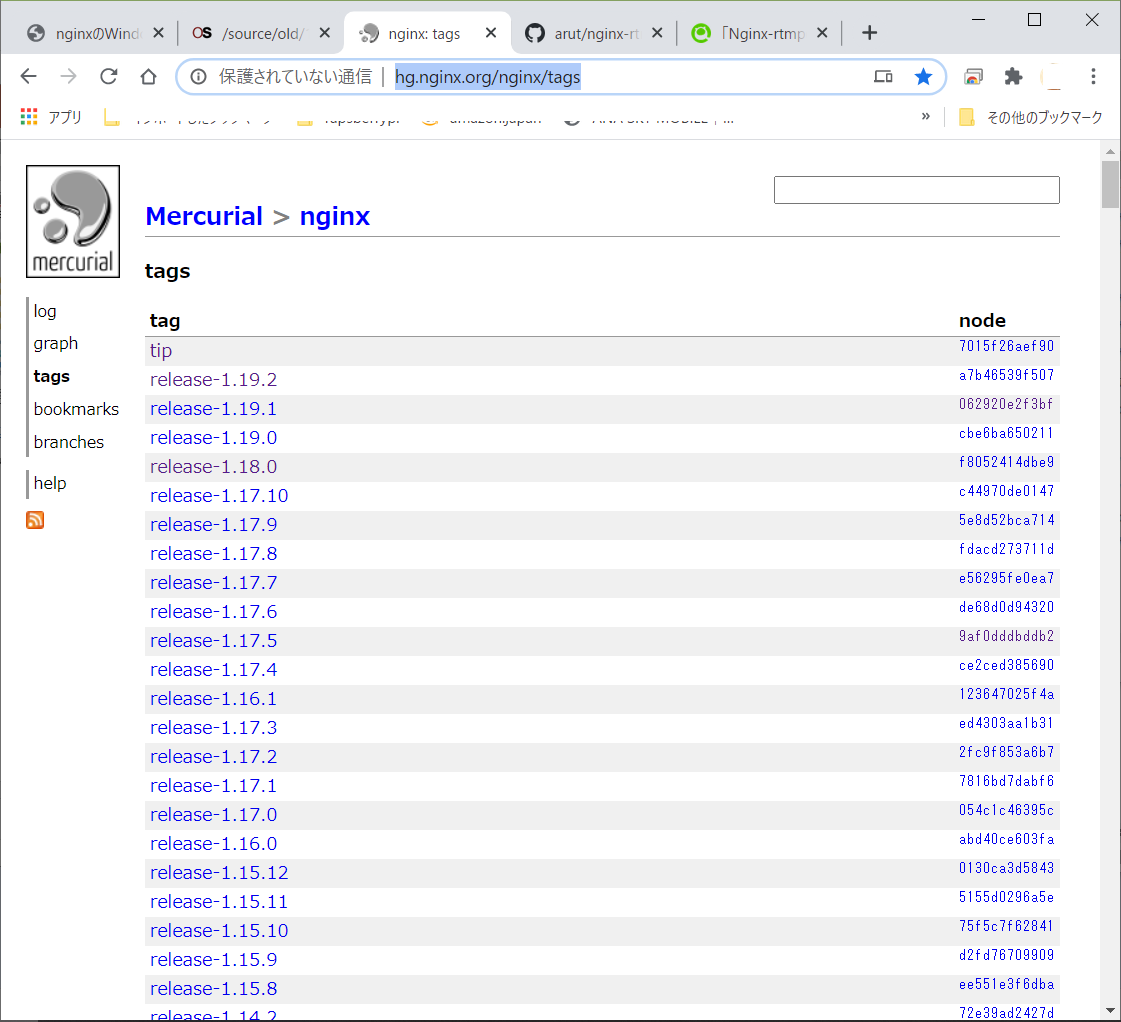Open the release-1.17.4 tag
This screenshot has width=1121, height=1022.
pos(213,670)
